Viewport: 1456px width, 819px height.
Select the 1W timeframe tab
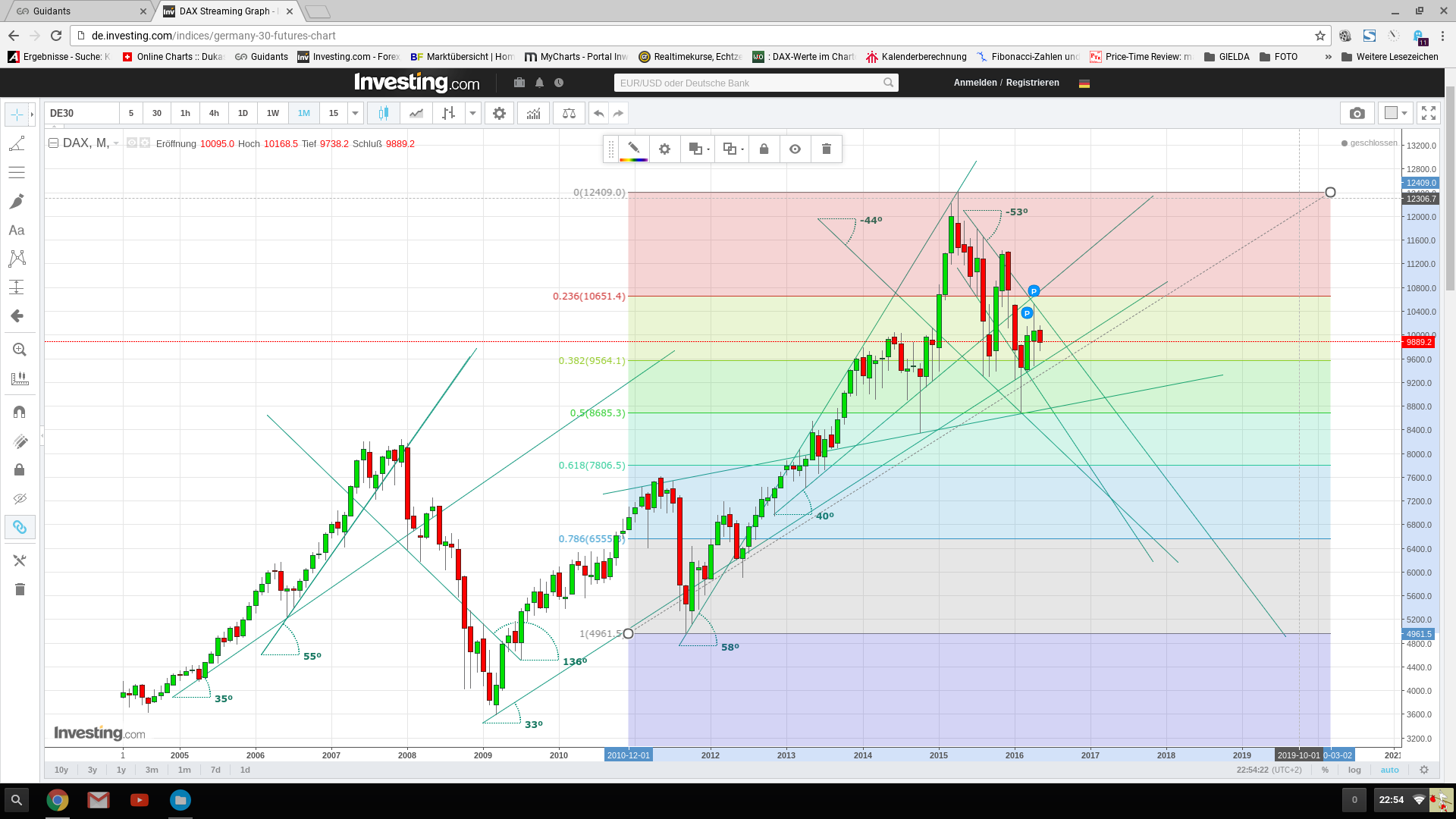(273, 114)
